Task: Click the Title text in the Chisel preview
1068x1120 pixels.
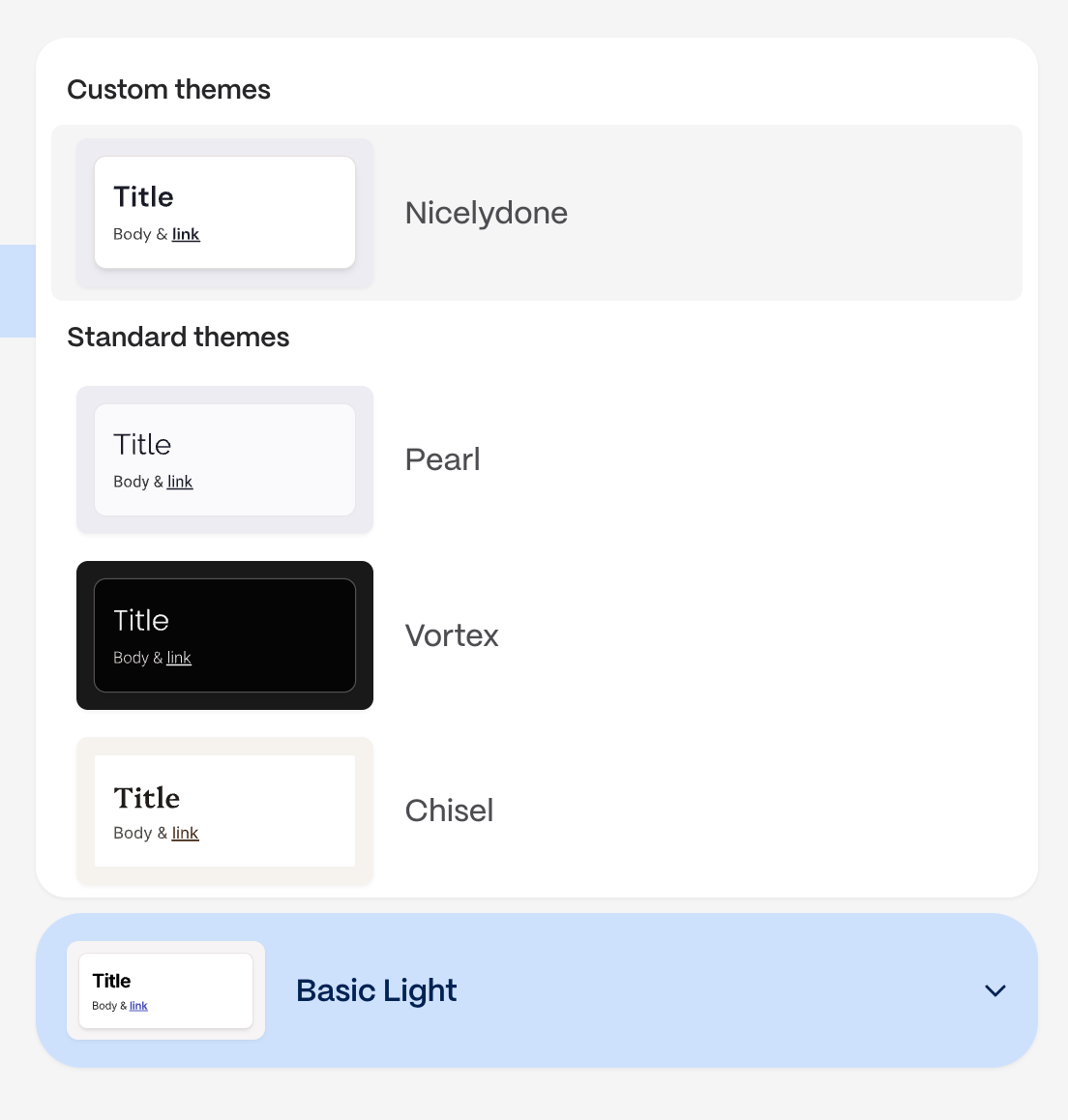Action: pyautogui.click(x=146, y=798)
